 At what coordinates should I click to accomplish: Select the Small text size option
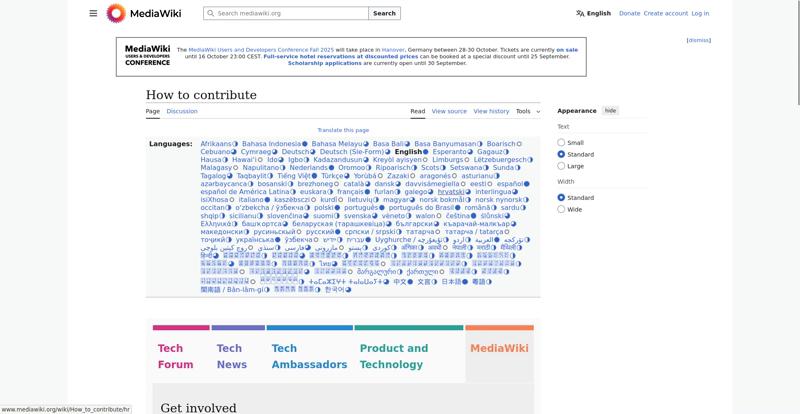click(x=561, y=142)
